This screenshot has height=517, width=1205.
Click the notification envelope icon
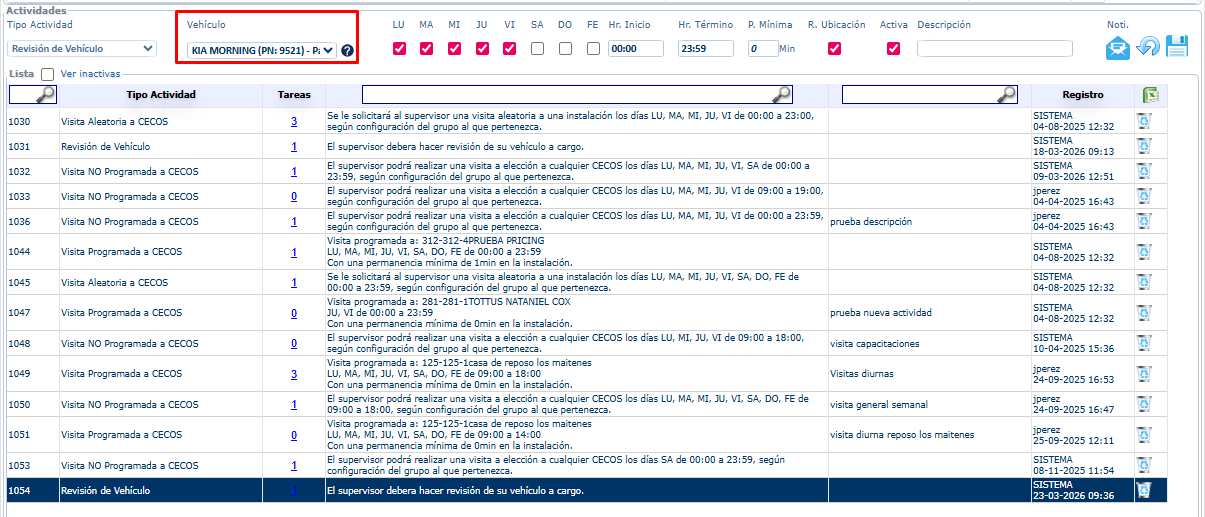[x=1117, y=47]
